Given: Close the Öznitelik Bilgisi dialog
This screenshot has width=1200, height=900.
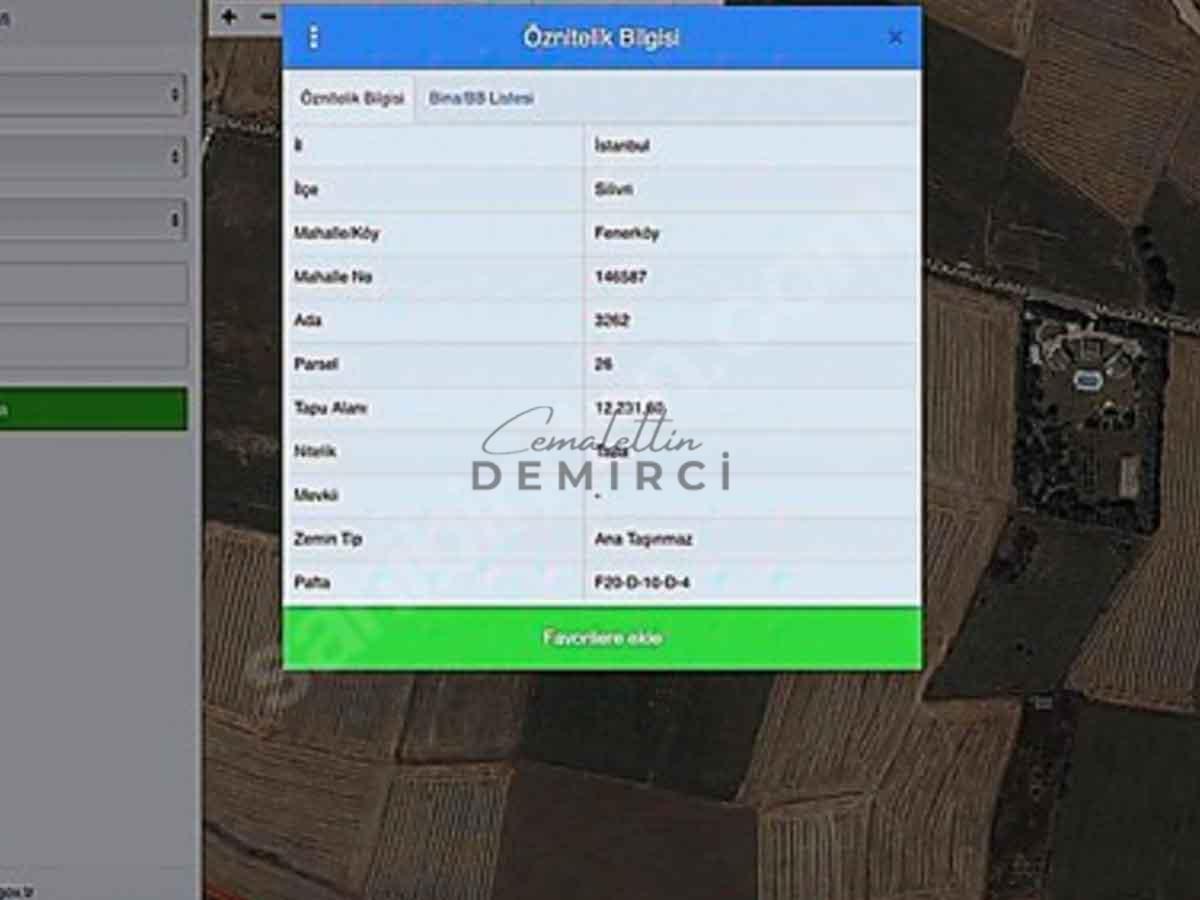Looking at the screenshot, I should [895, 38].
